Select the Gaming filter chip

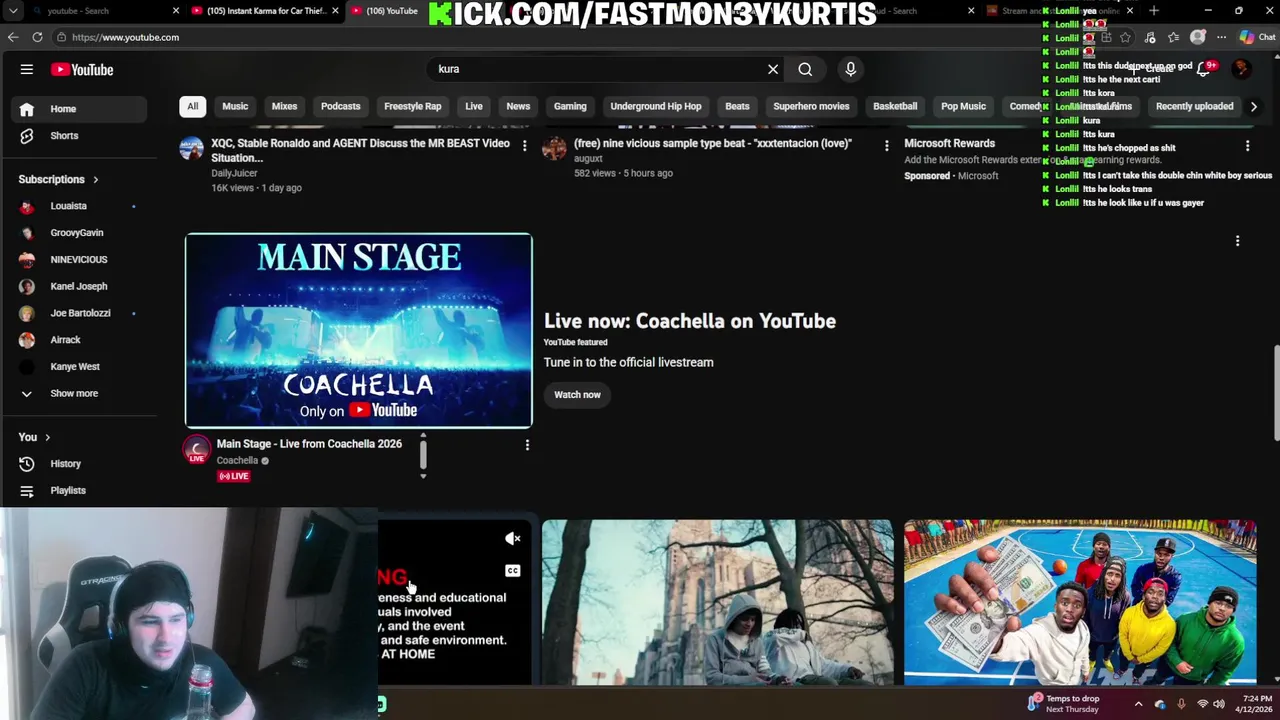[x=570, y=106]
